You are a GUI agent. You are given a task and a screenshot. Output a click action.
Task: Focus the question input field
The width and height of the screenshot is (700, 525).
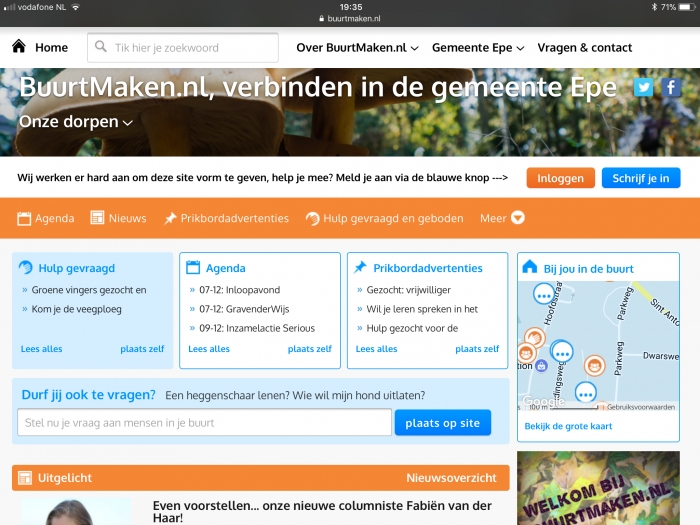click(x=204, y=423)
